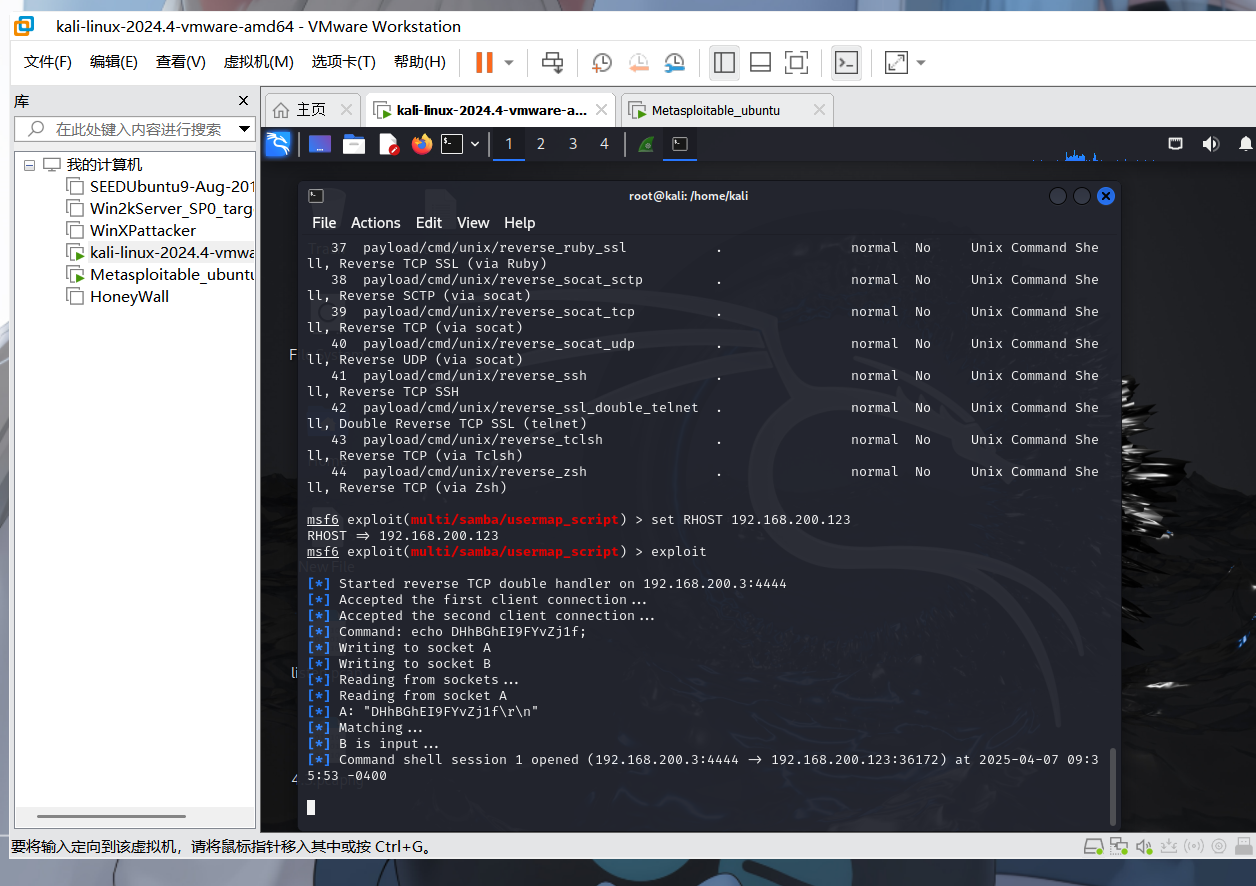Open the 选项卡(T) menu
1256x886 pixels.
click(343, 62)
